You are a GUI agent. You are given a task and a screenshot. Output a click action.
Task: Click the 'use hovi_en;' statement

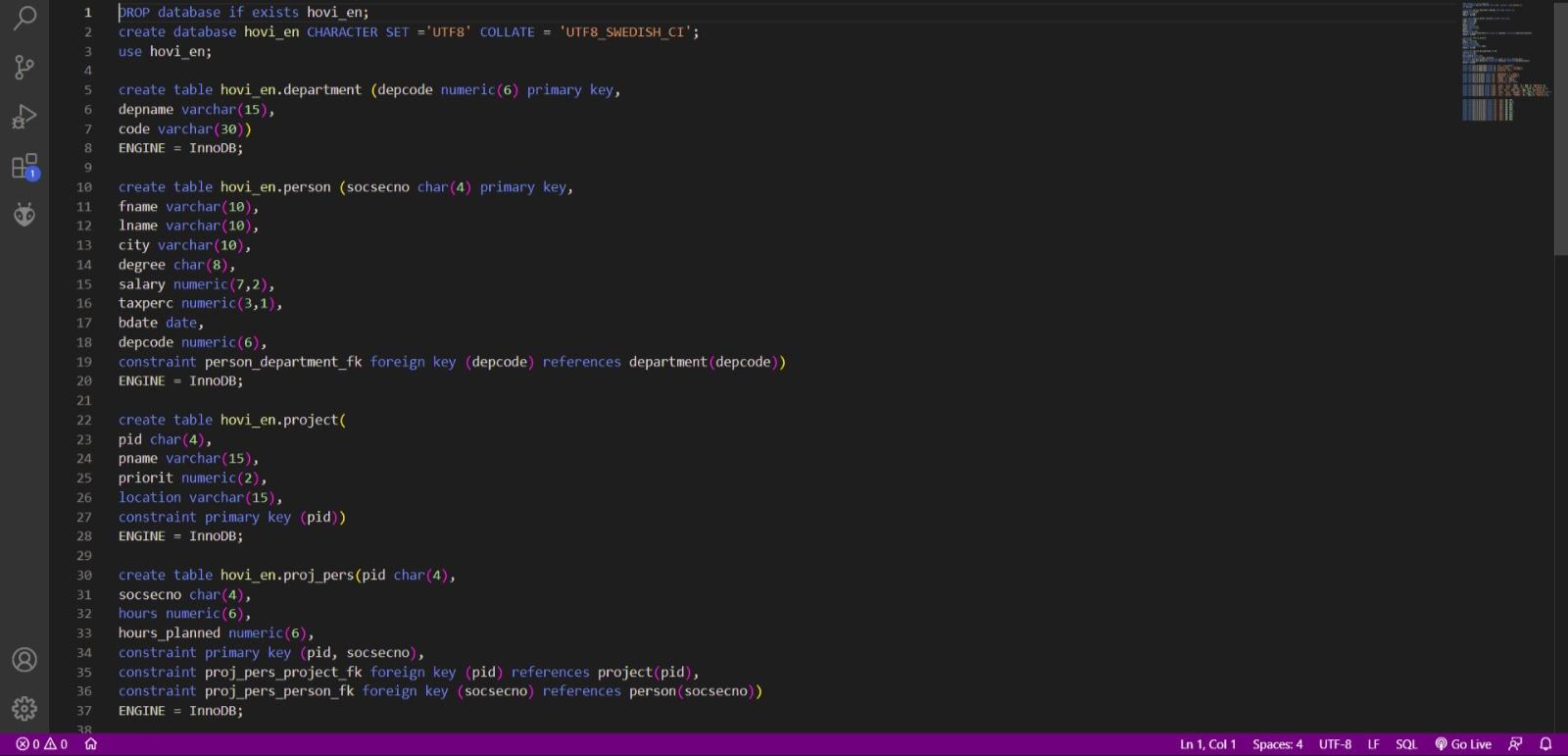165,52
